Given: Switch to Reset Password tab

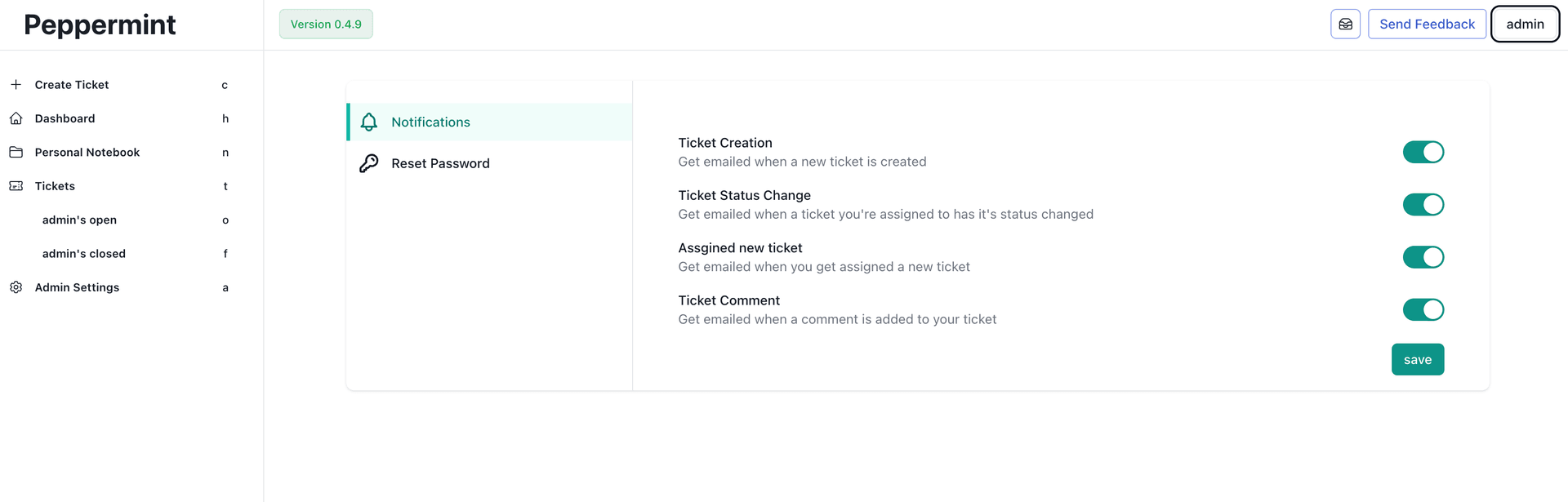Looking at the screenshot, I should click(x=440, y=163).
